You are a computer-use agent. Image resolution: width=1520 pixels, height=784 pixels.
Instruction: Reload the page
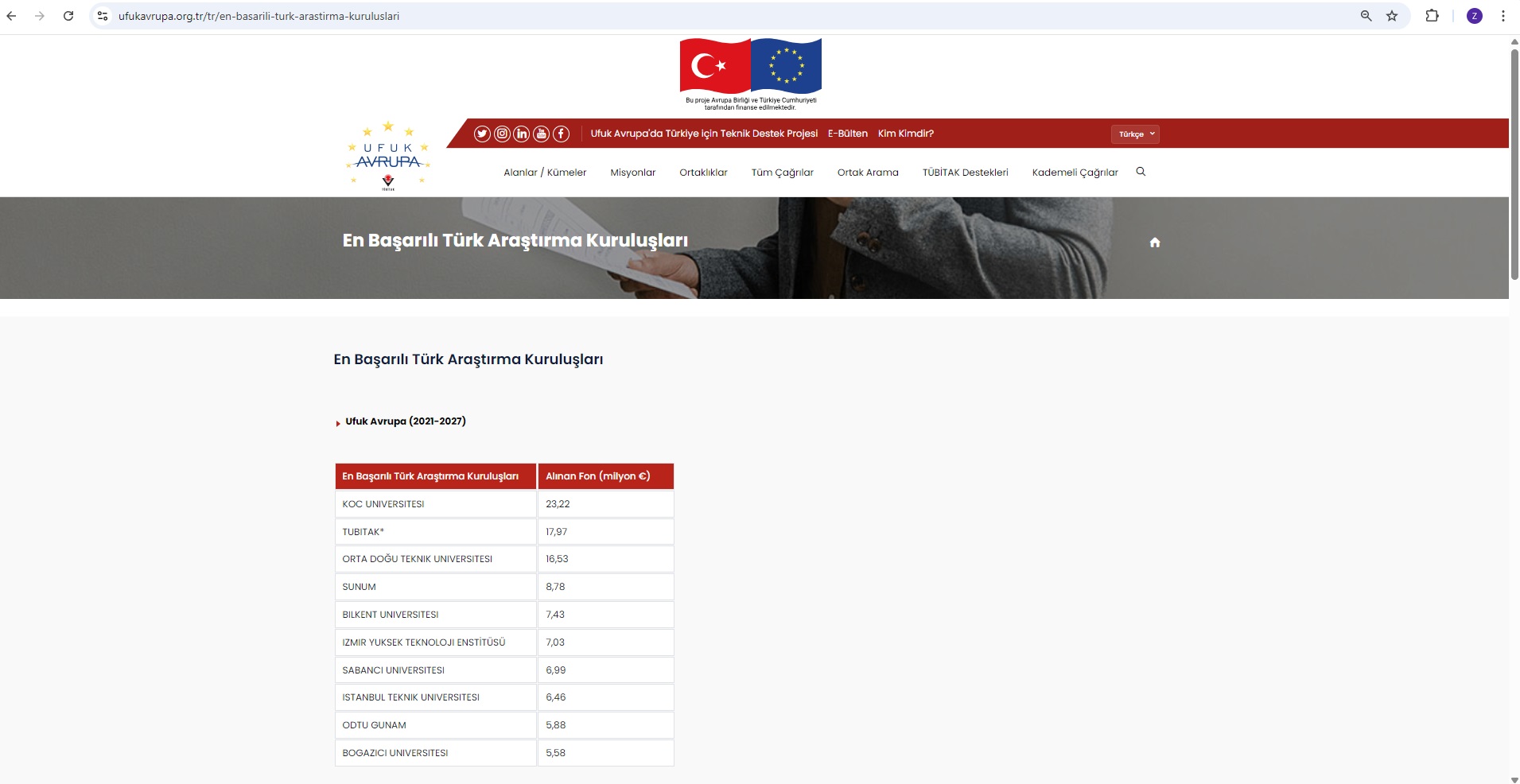tap(68, 16)
